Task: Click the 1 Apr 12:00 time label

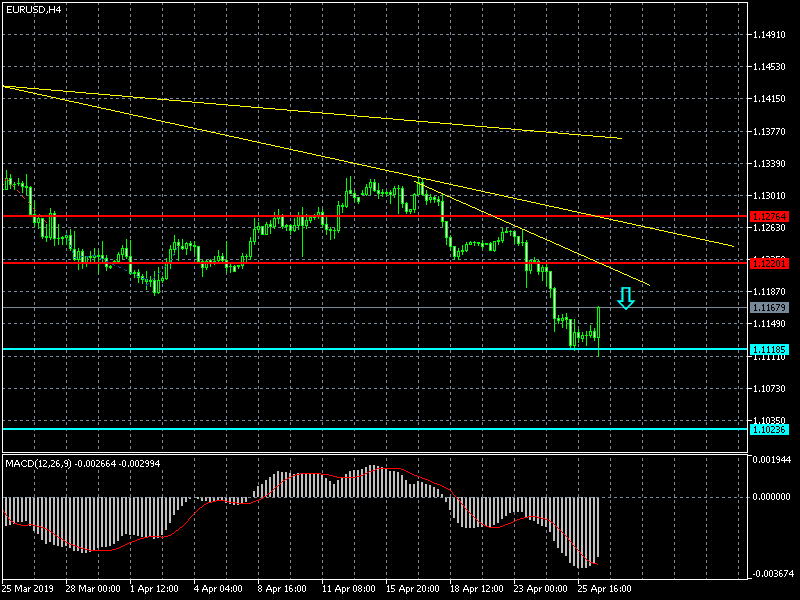Action: [155, 588]
